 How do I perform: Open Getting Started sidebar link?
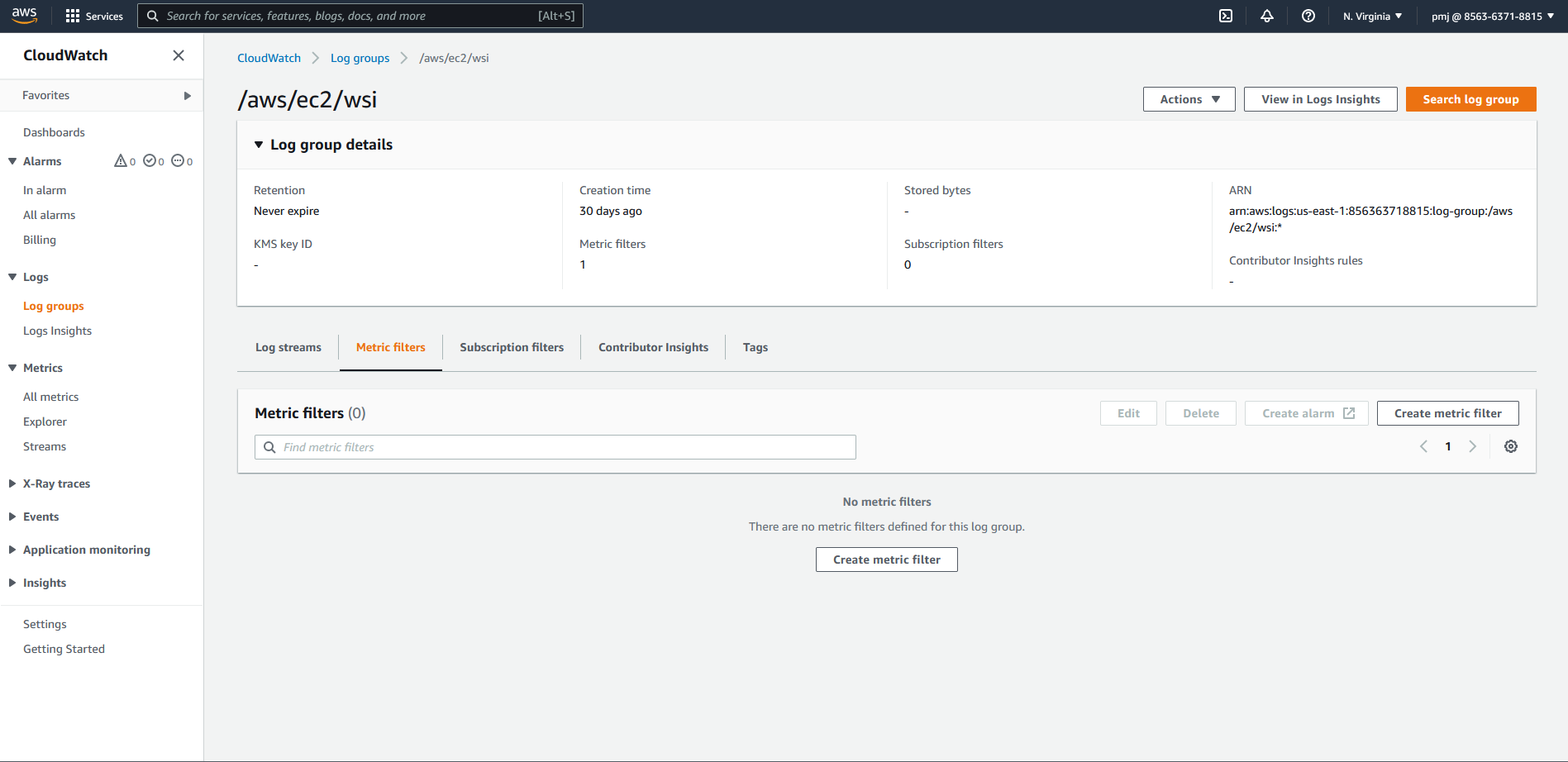pyautogui.click(x=64, y=649)
